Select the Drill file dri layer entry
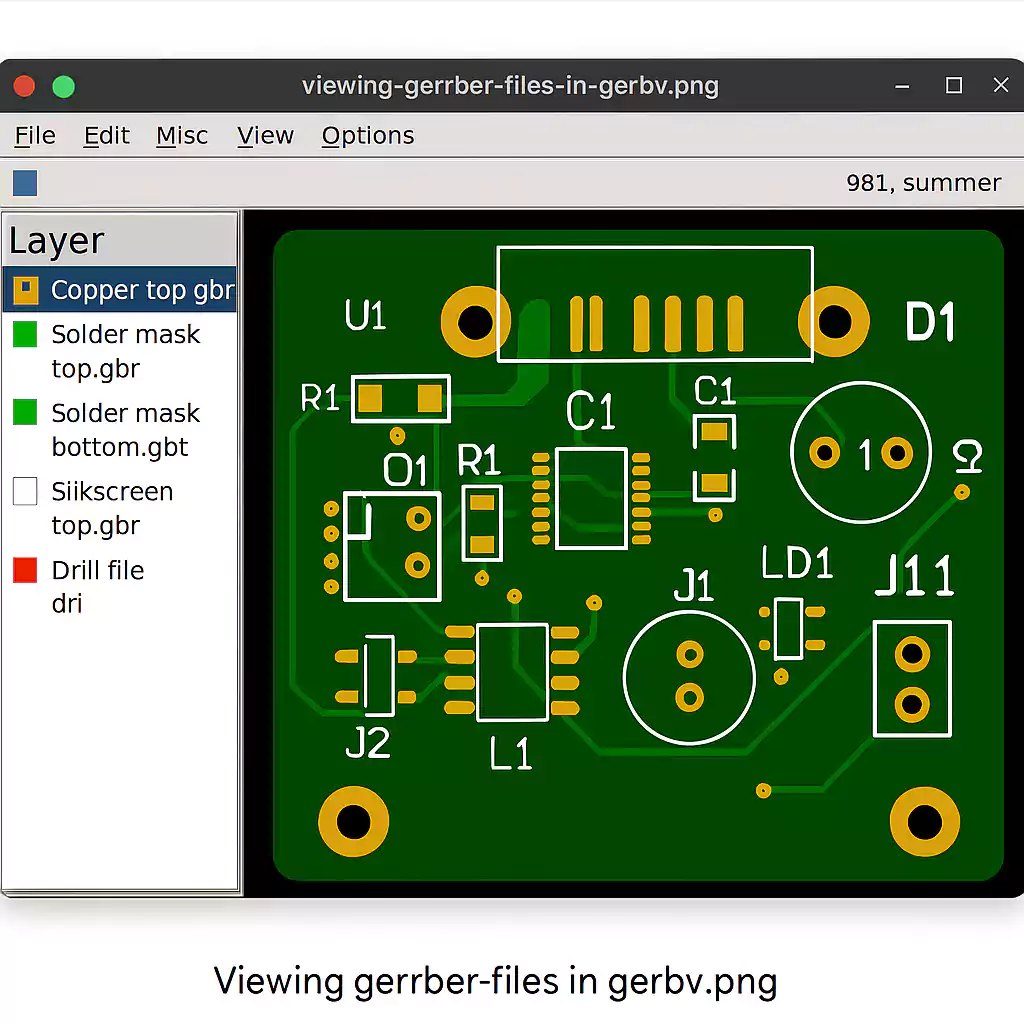This screenshot has height=1024, width=1024. point(96,586)
